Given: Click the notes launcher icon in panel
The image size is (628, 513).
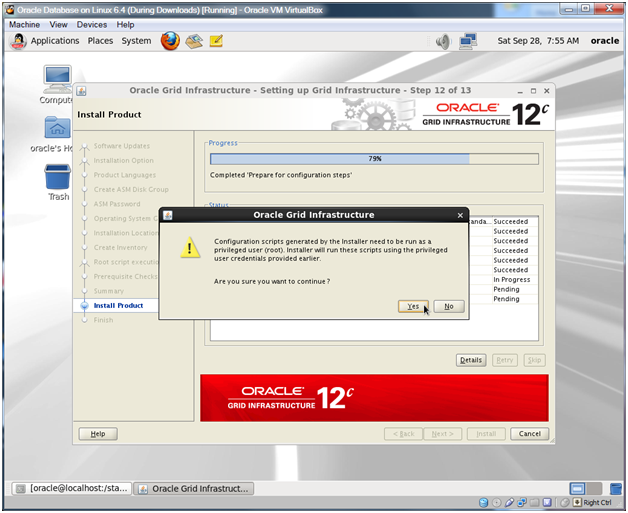Looking at the screenshot, I should point(216,41).
